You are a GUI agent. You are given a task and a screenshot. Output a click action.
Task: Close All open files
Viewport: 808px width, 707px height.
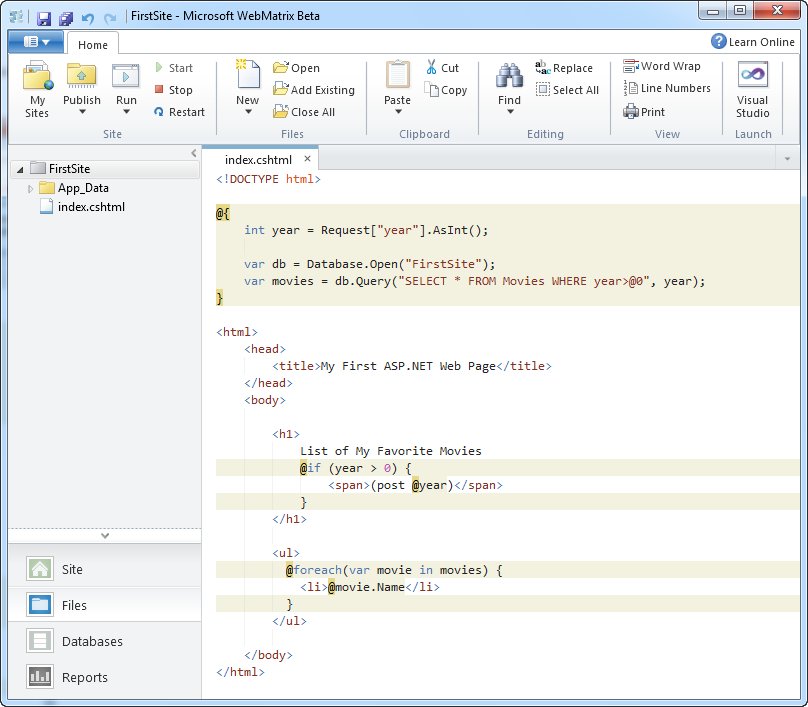pos(304,112)
